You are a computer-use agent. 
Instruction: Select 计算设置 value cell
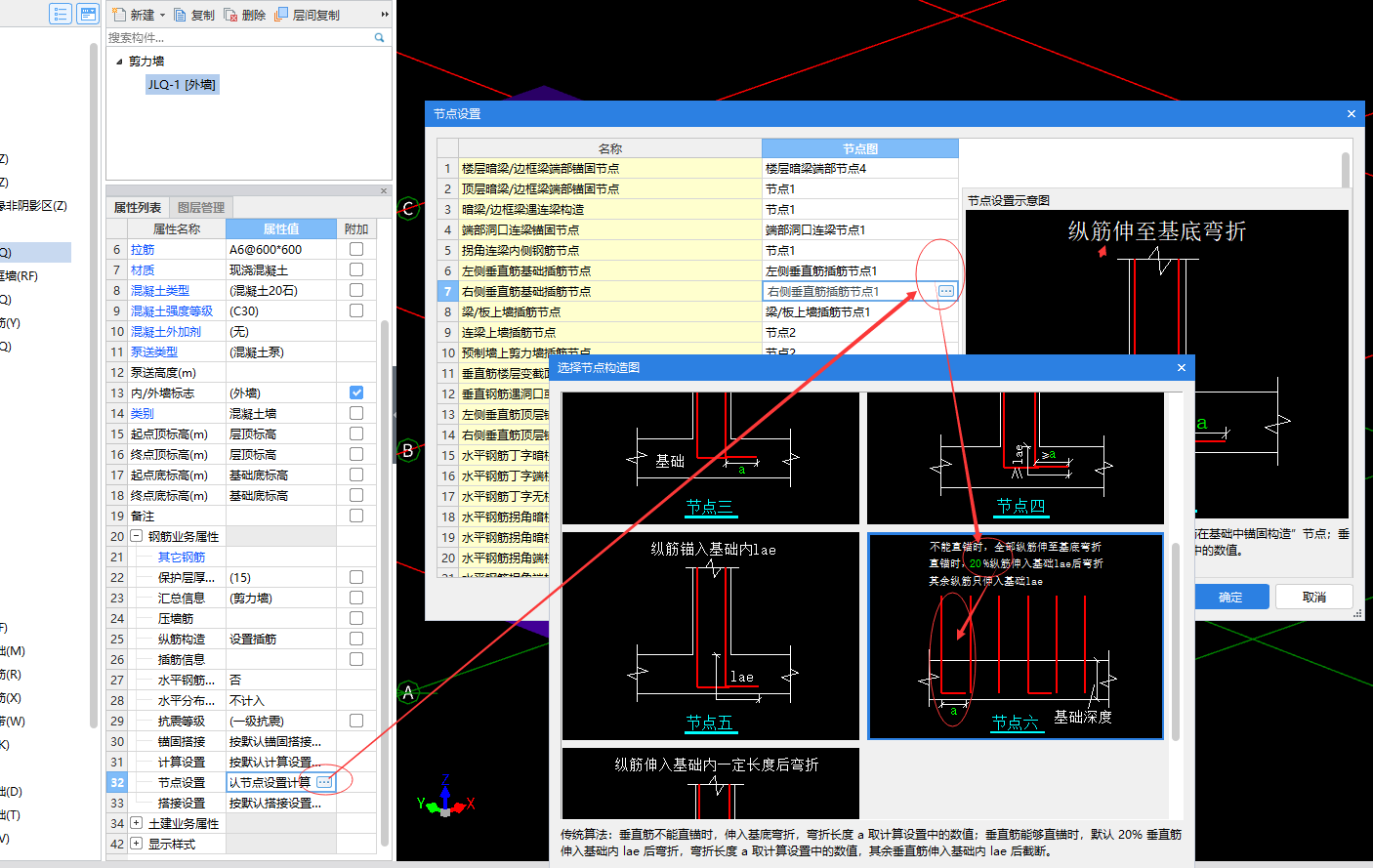281,762
